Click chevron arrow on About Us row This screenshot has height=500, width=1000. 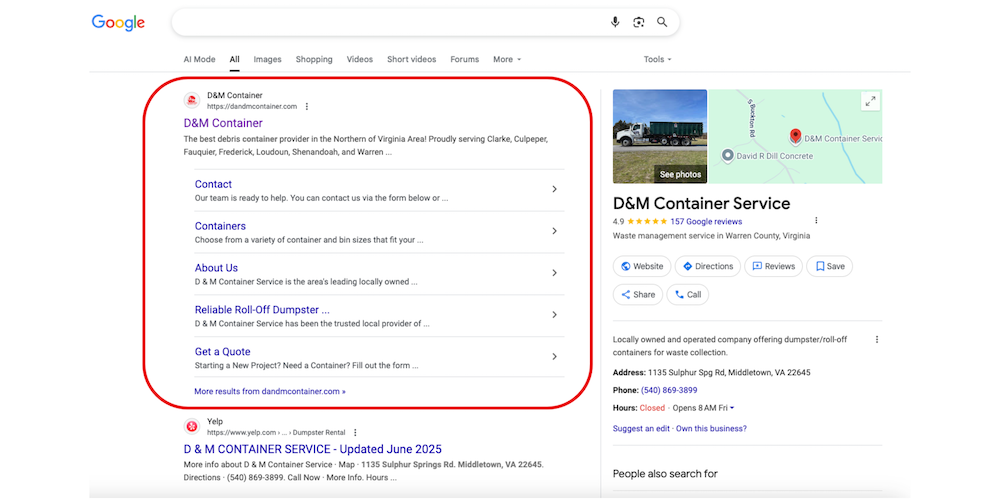pos(554,273)
